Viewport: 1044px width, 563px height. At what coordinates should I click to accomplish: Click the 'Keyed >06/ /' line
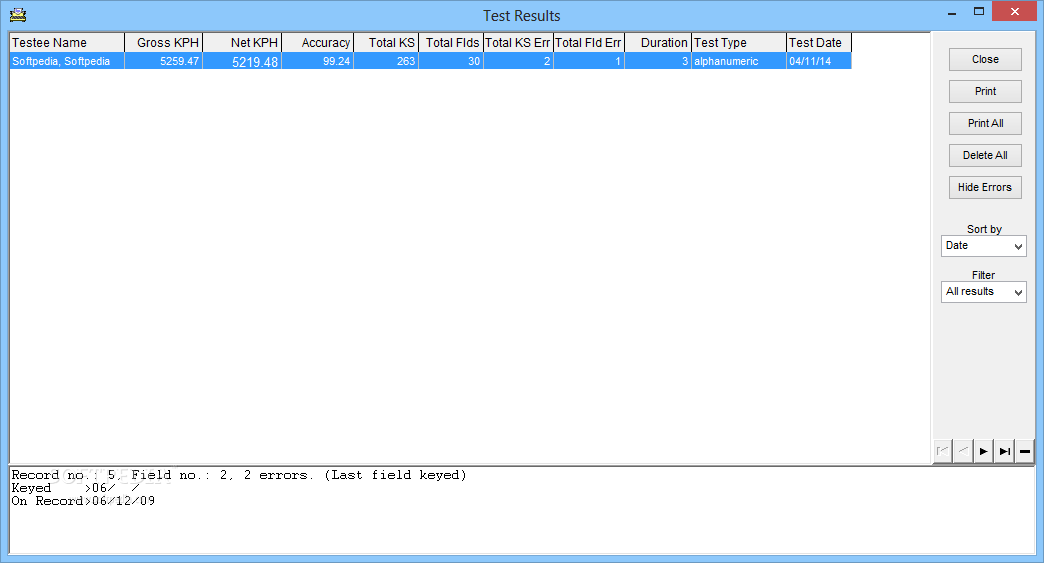click(x=75, y=488)
